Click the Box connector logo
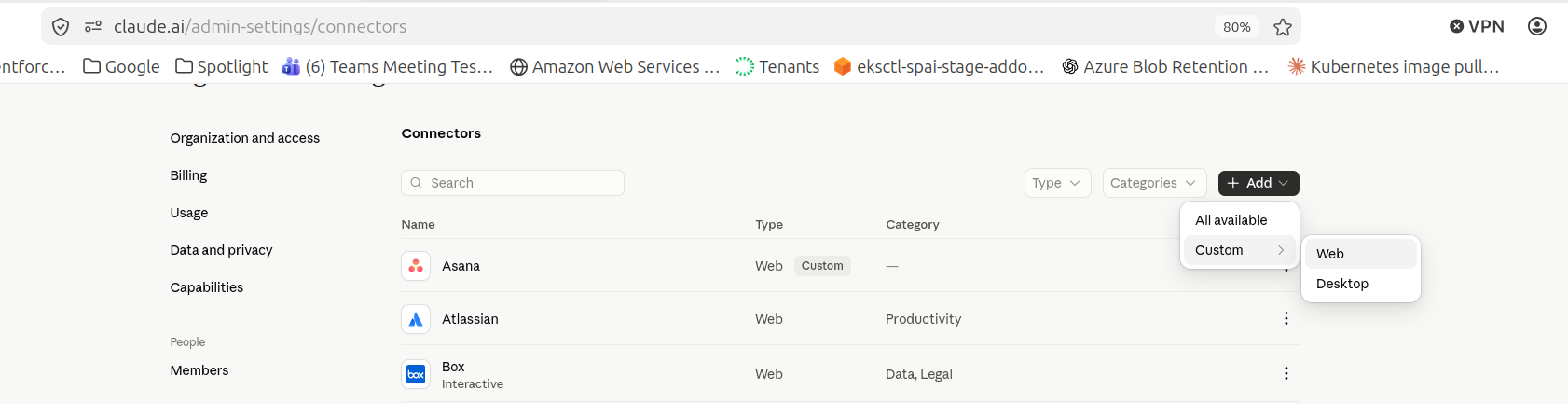Screen dimensions: 1568x404 (416, 374)
